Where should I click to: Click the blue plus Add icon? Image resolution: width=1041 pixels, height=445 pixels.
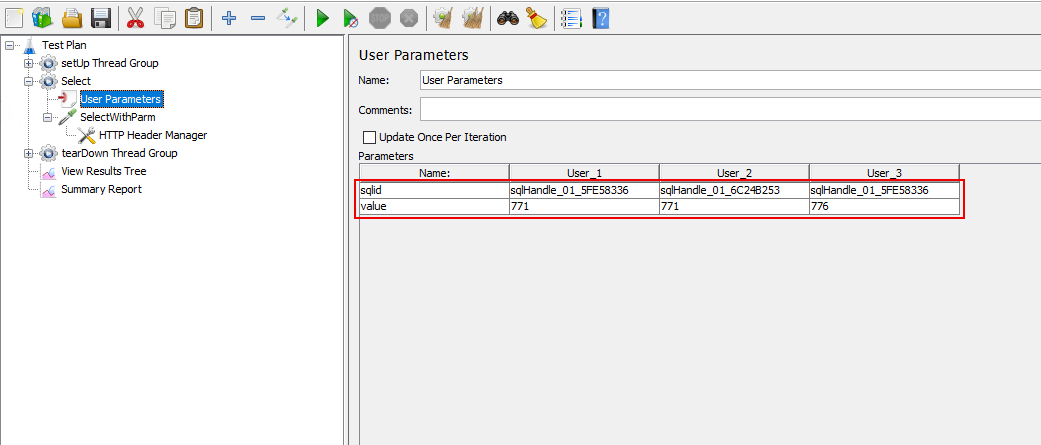[x=229, y=17]
